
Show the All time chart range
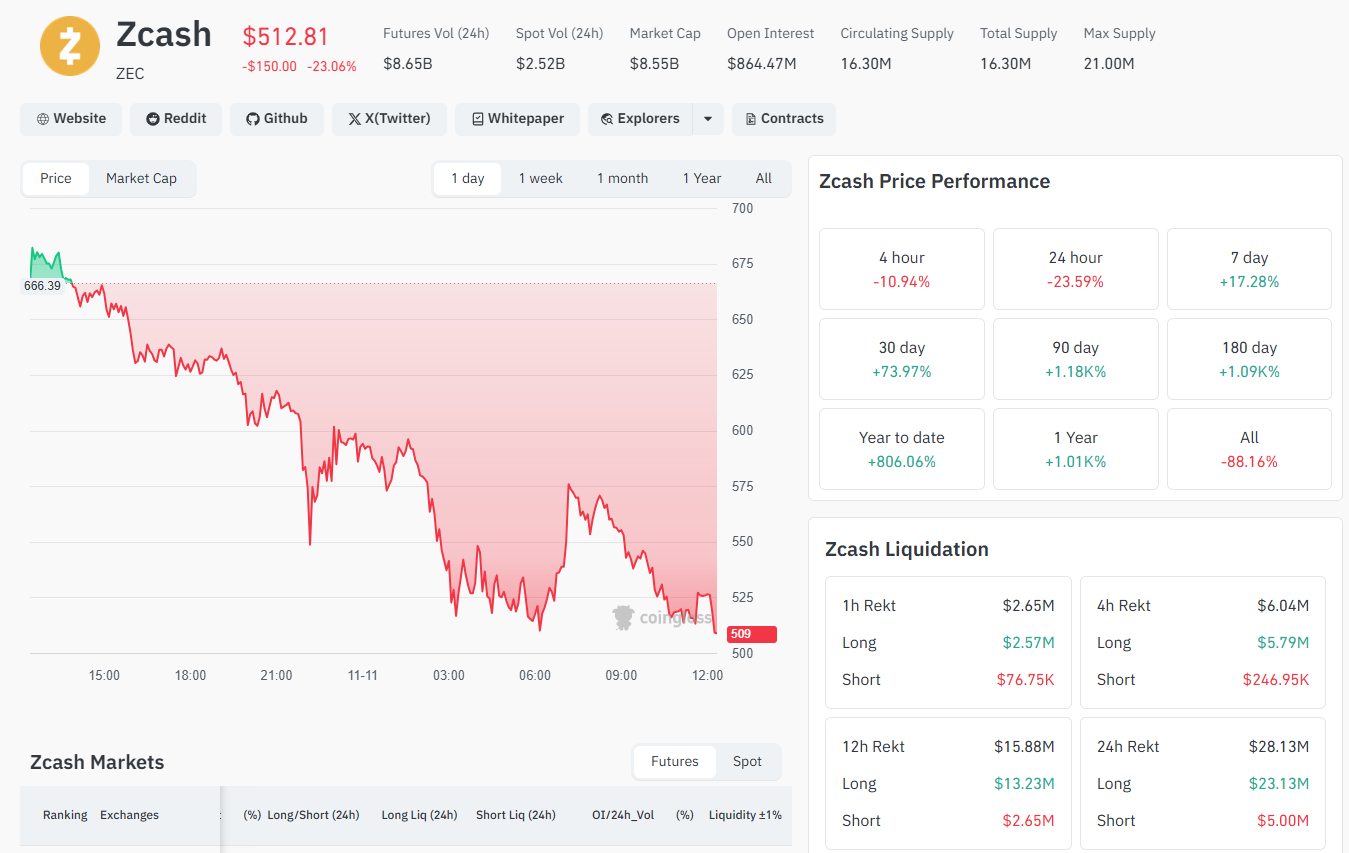[x=764, y=179]
